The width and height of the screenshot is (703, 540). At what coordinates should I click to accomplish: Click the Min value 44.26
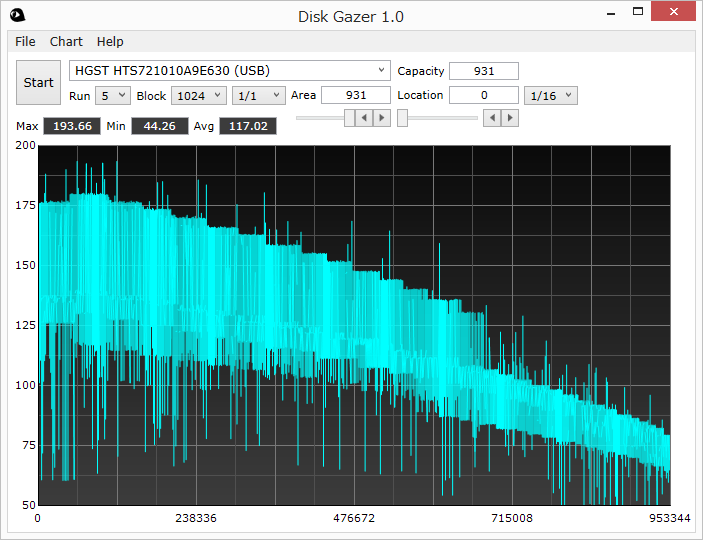pyautogui.click(x=160, y=126)
